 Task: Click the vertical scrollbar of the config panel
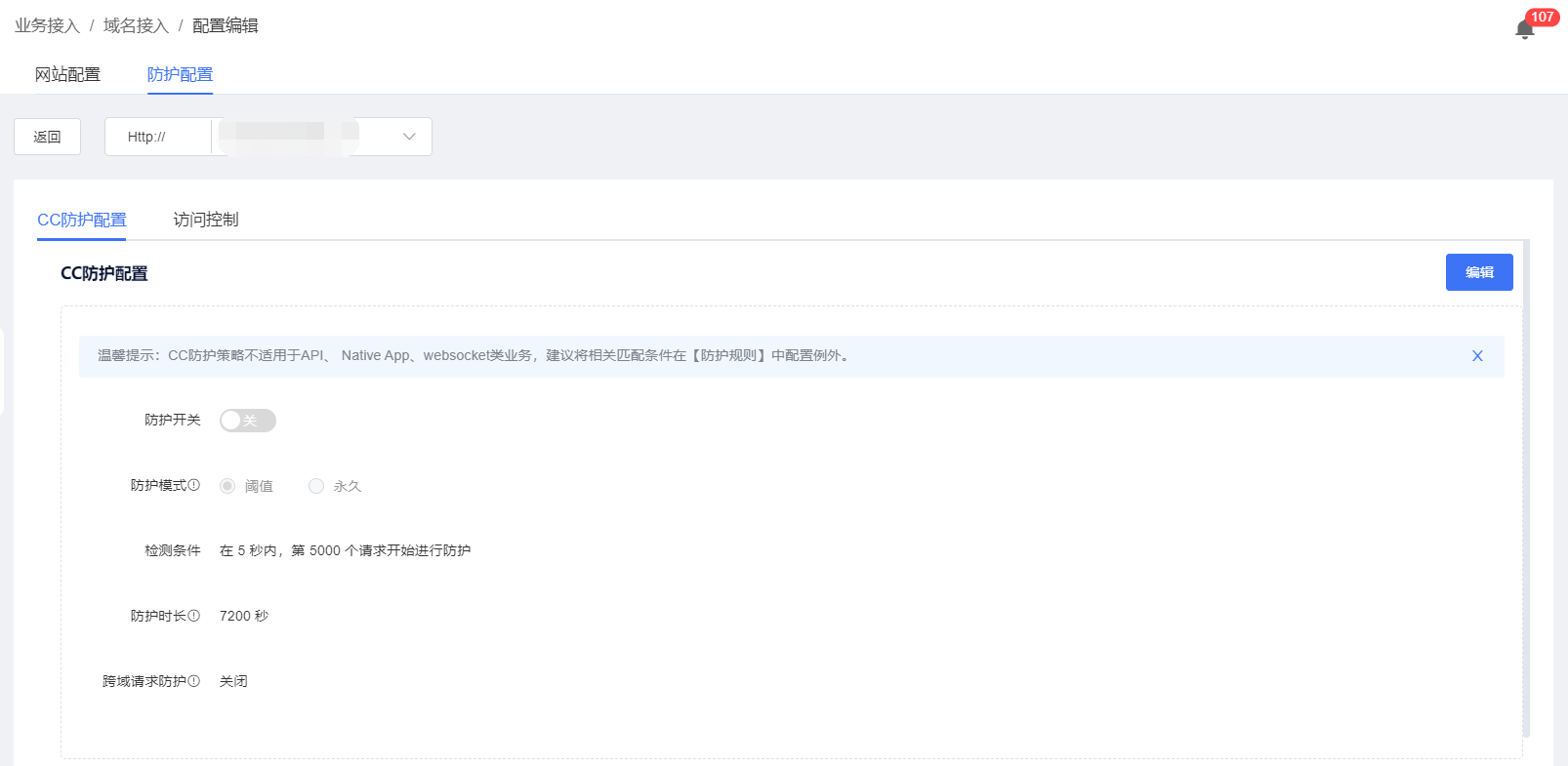pyautogui.click(x=1526, y=488)
